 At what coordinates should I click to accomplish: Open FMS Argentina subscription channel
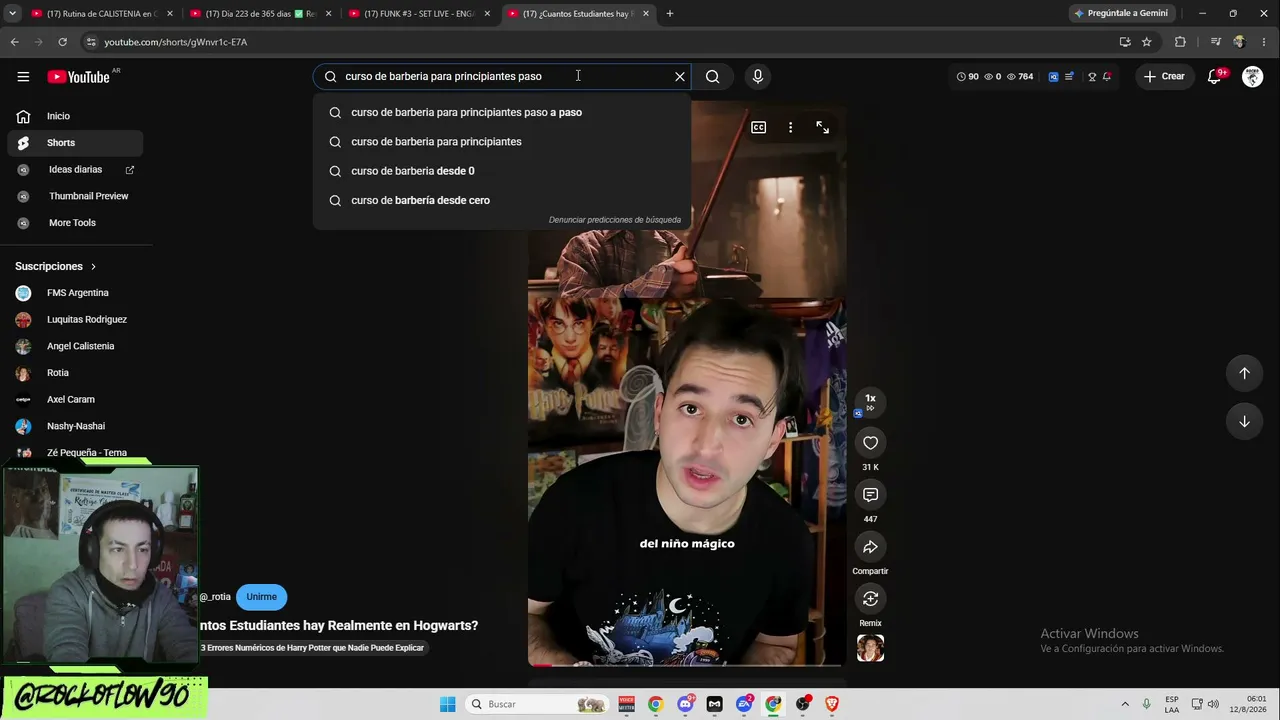tap(75, 293)
